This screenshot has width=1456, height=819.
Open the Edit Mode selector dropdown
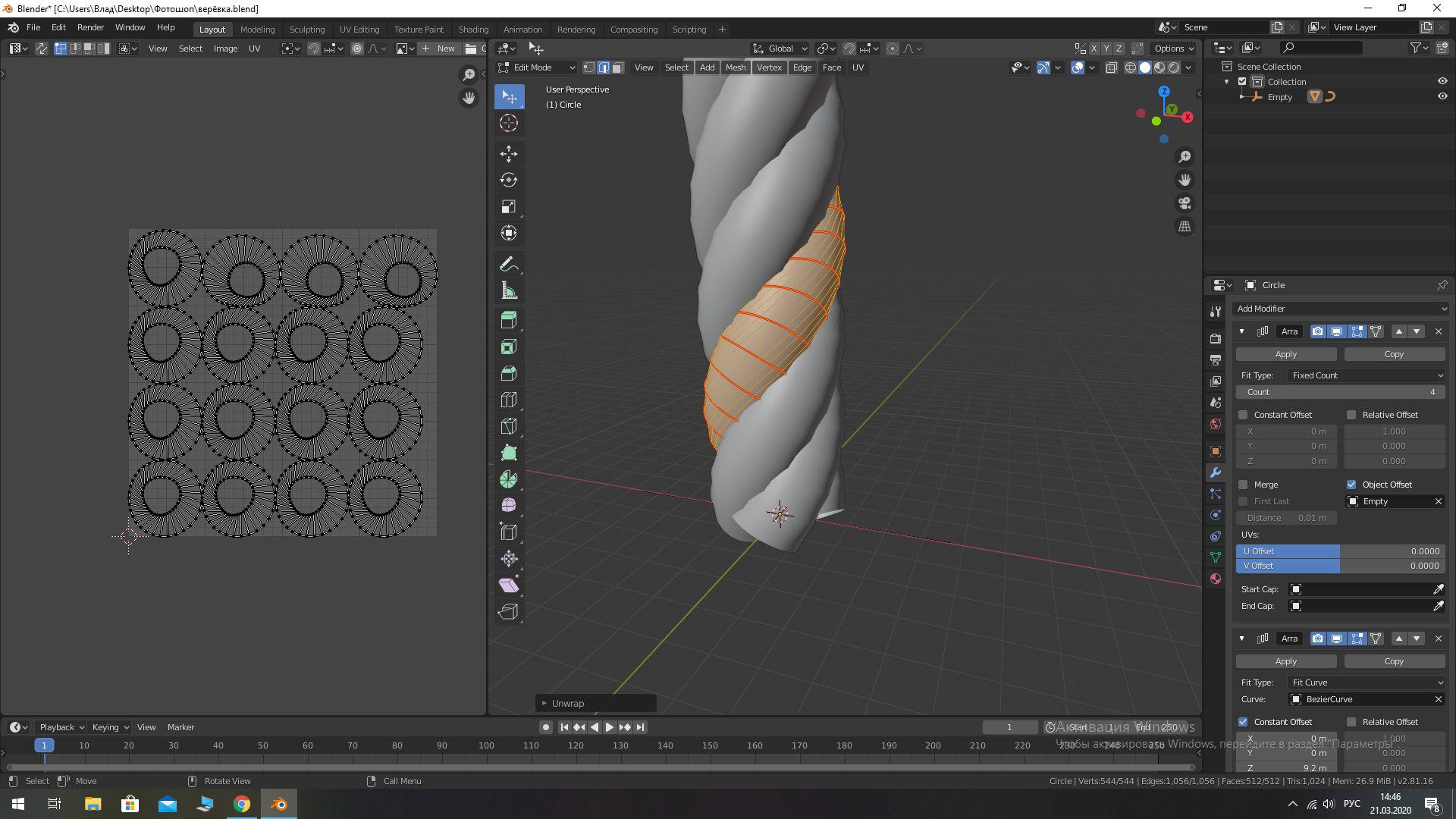[537, 67]
